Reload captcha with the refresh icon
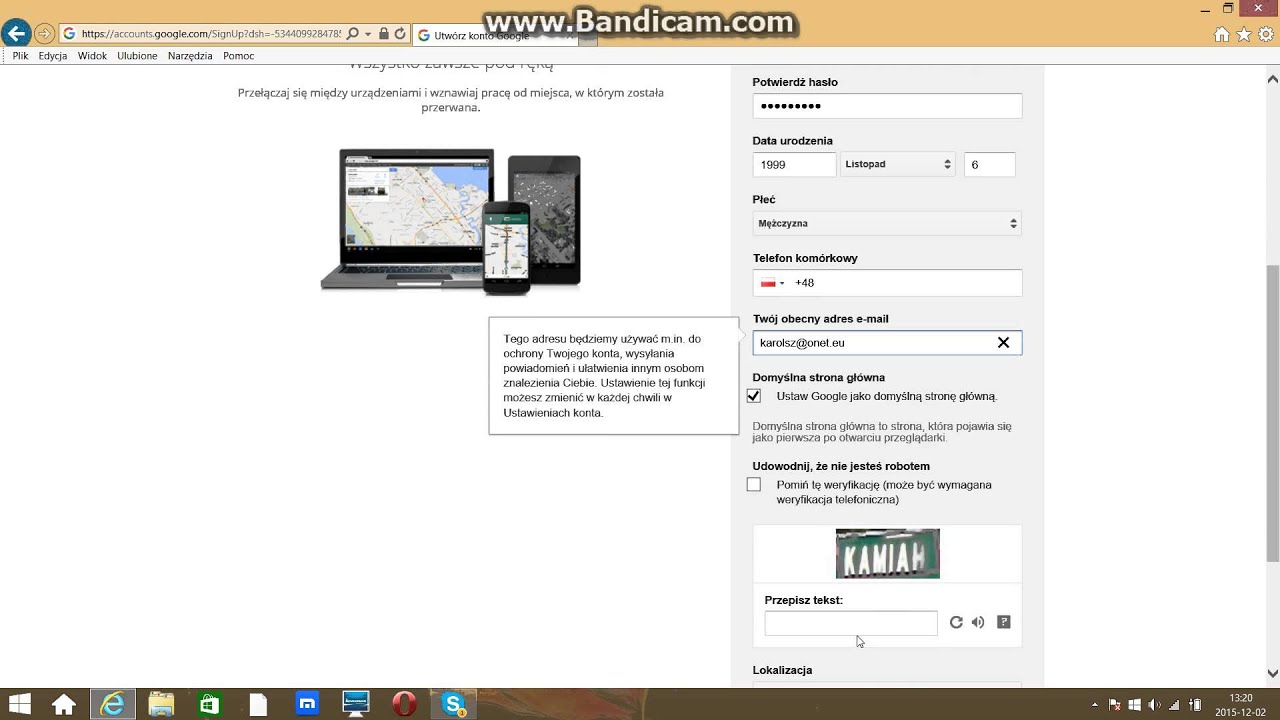 tap(956, 622)
